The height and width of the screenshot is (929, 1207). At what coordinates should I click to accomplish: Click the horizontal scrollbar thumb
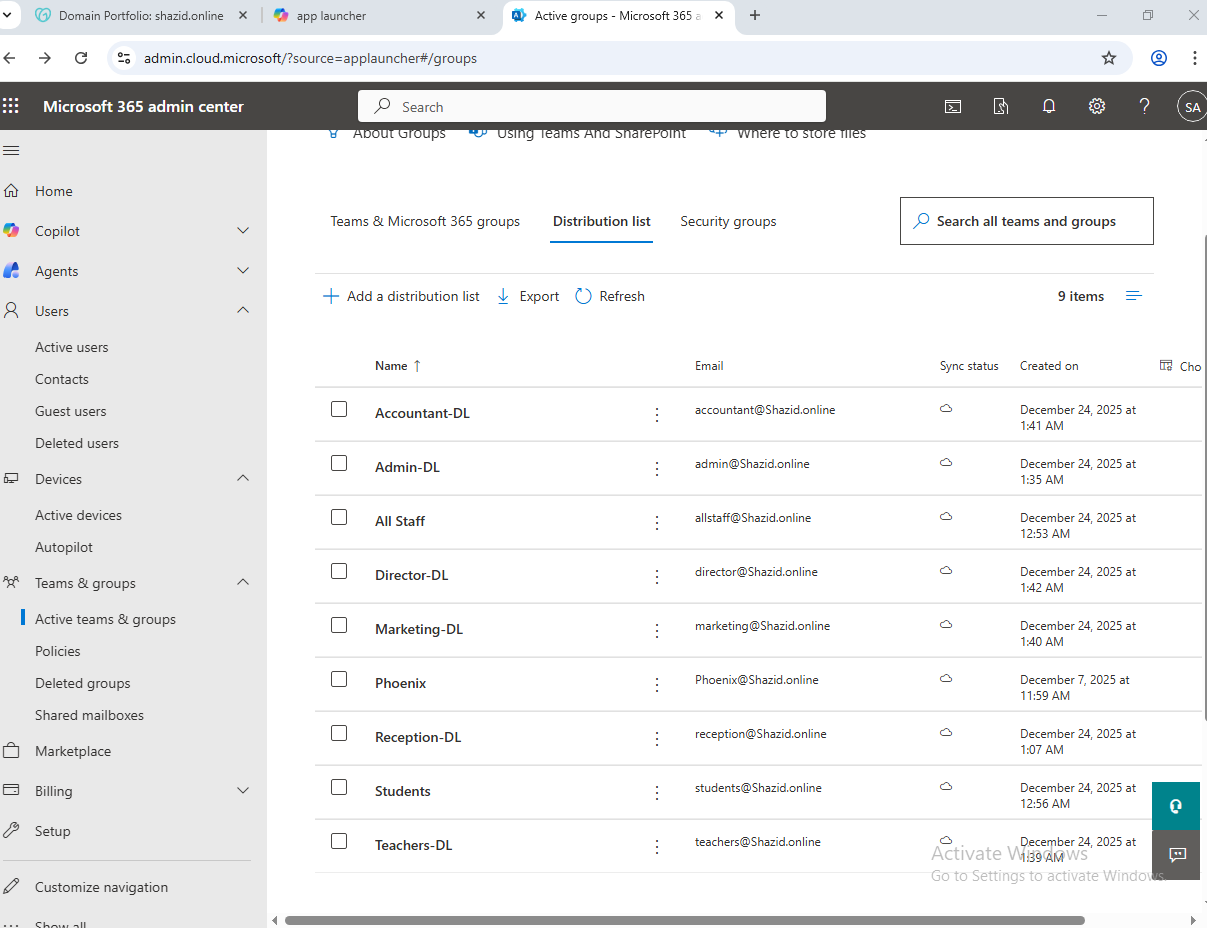coord(685,920)
